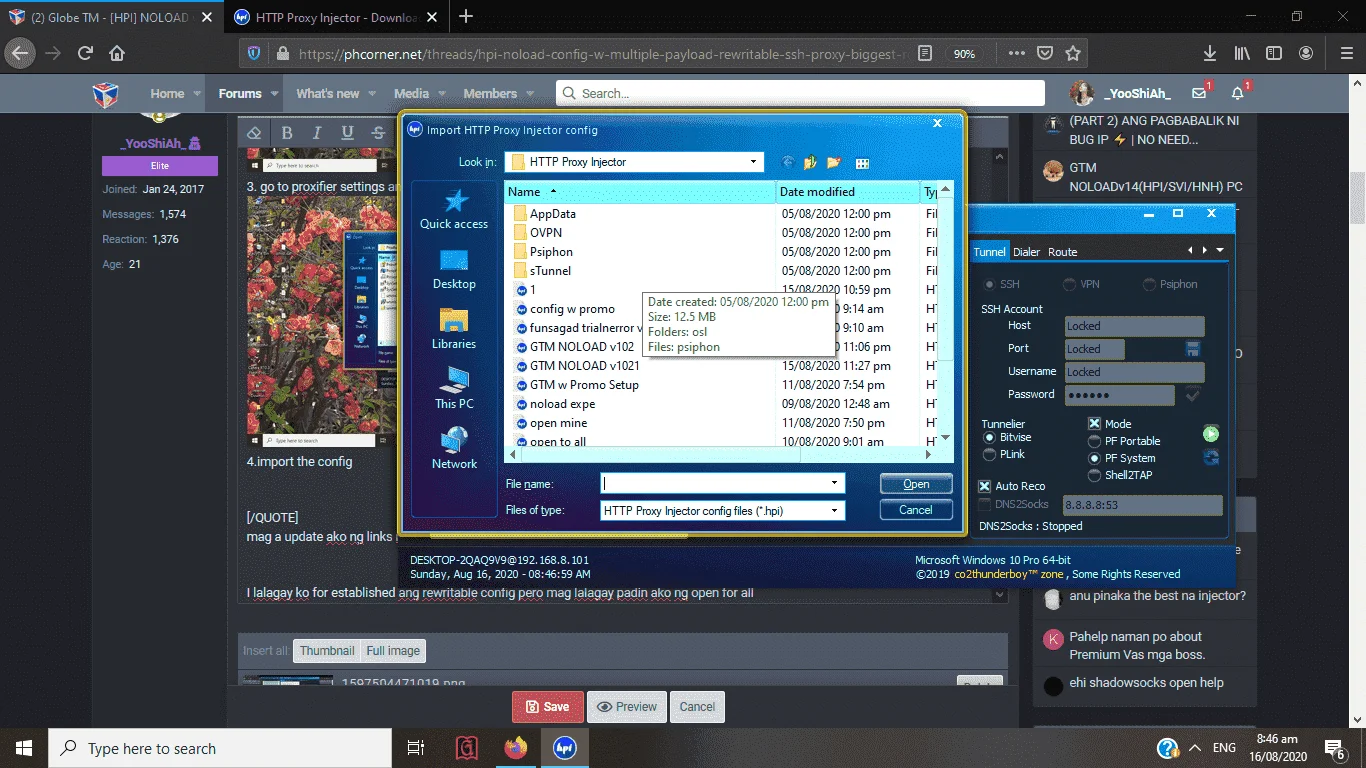Toggle the Mode checkbox
The image size is (1366, 768).
[1094, 424]
